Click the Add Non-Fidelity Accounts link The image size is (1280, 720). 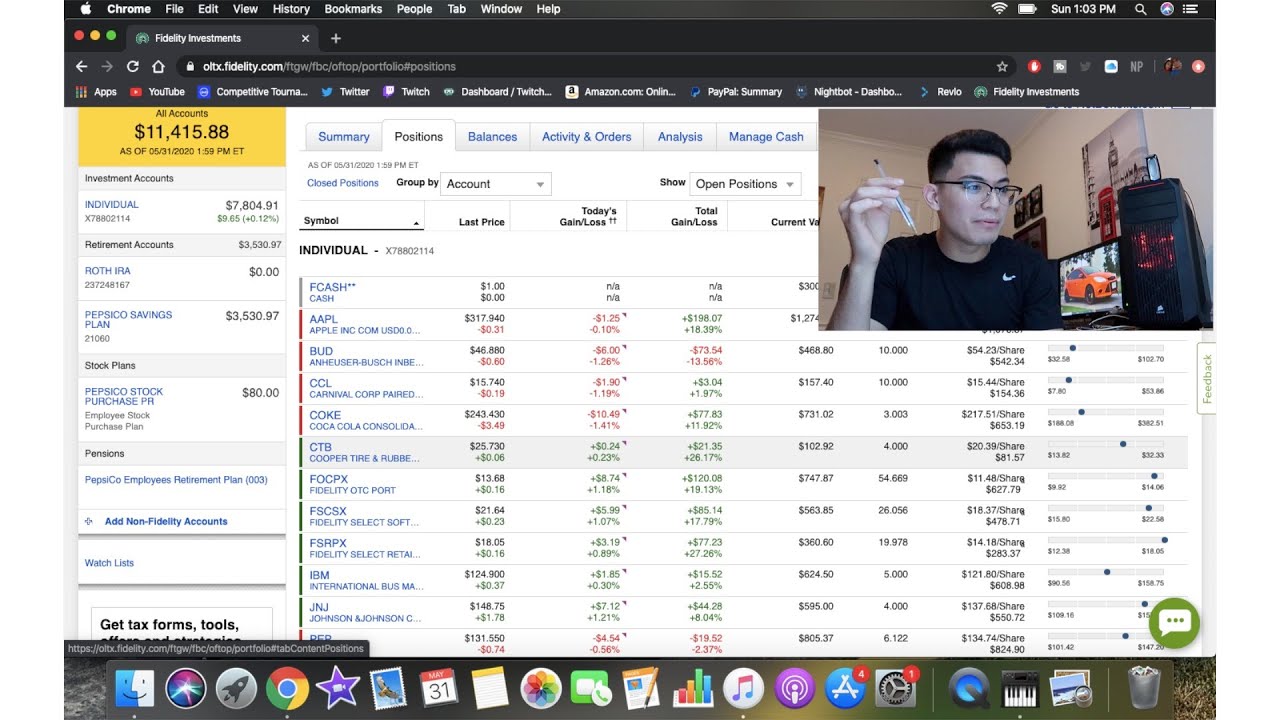pos(166,521)
